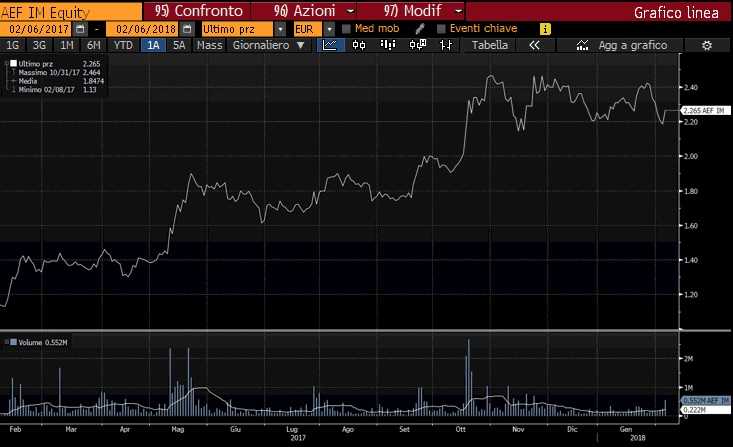
Task: Open the Ultimo prz field dropdown
Action: (x=280, y=29)
